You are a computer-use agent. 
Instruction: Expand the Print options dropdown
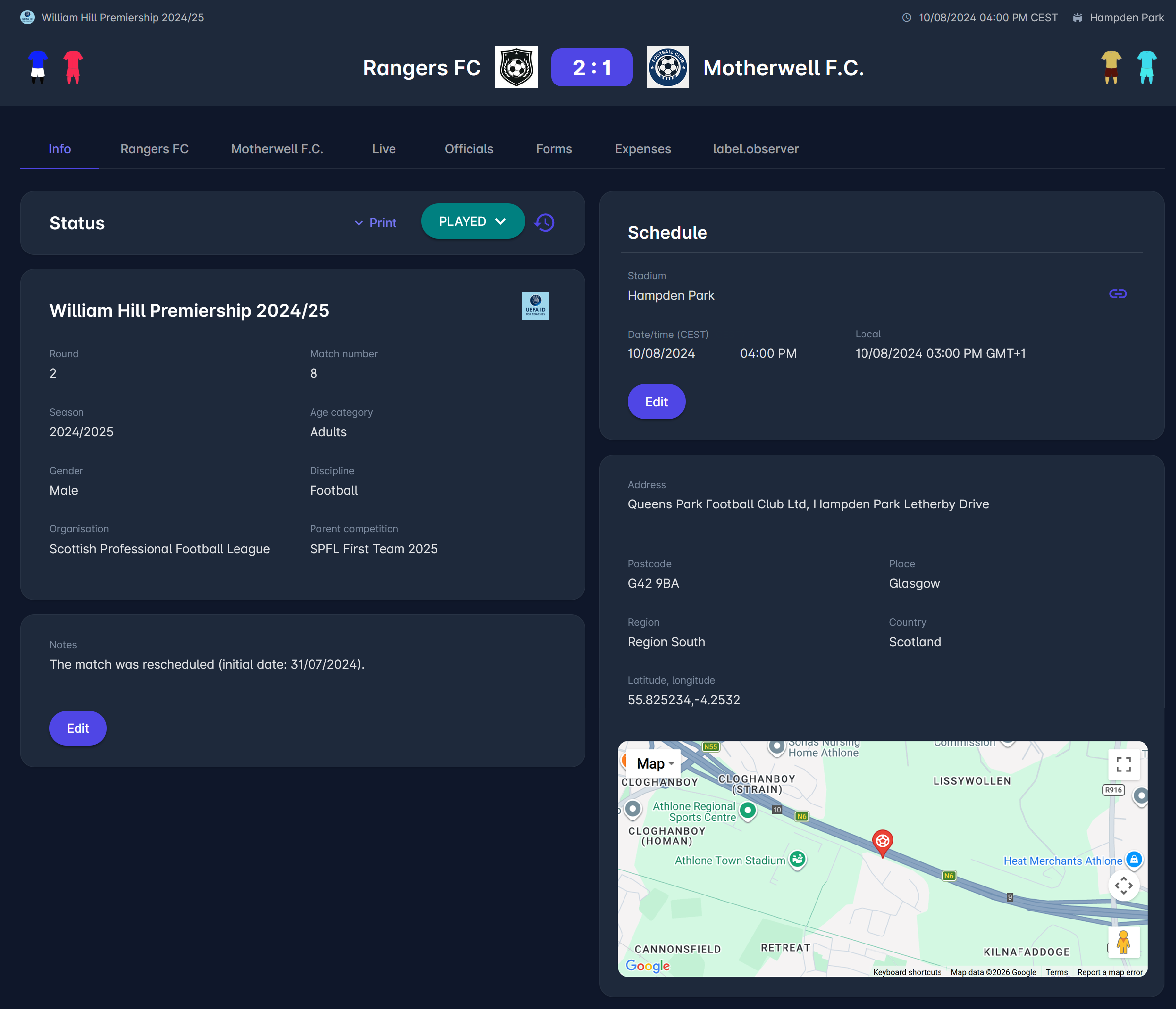(x=375, y=223)
